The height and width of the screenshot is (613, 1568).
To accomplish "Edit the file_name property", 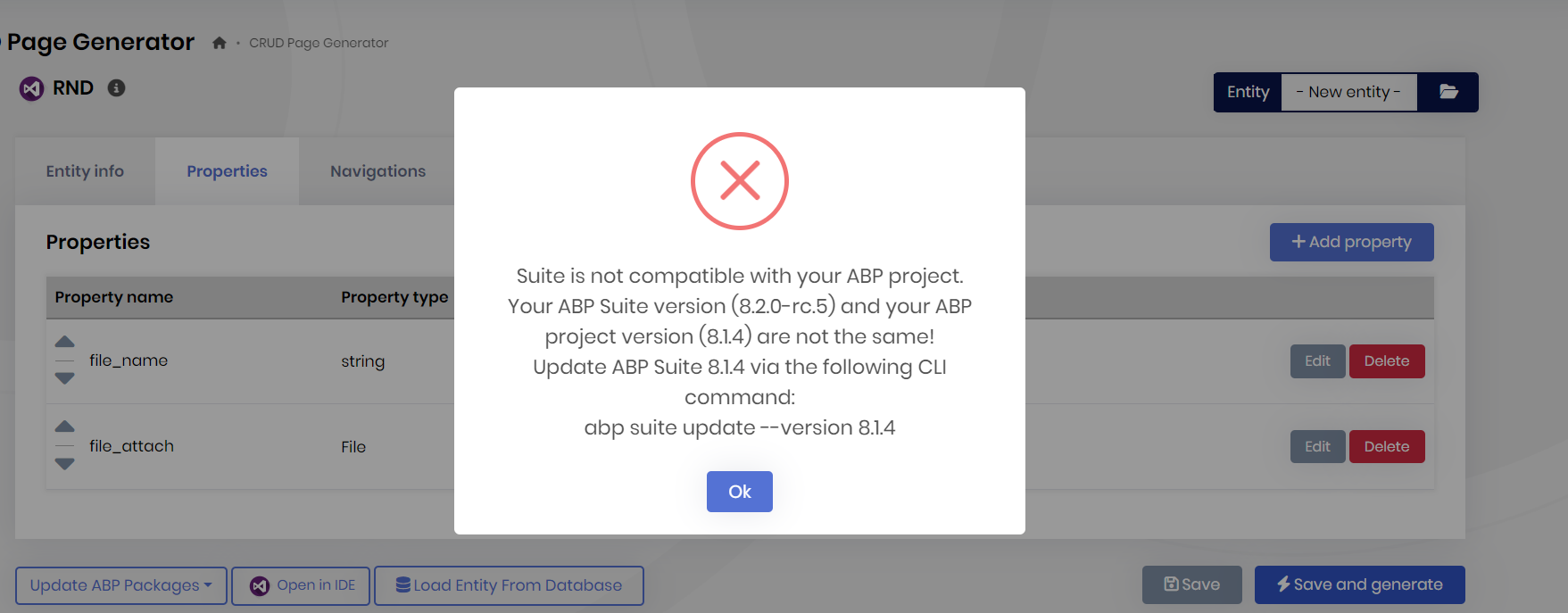I will tap(1317, 361).
